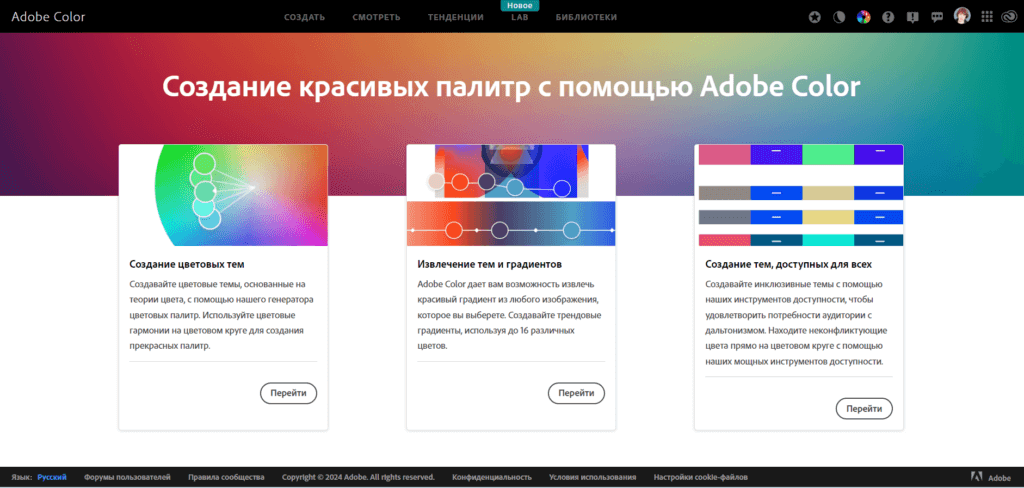Click the gradient extraction card thumbnail
The image size is (1024, 488).
click(511, 195)
